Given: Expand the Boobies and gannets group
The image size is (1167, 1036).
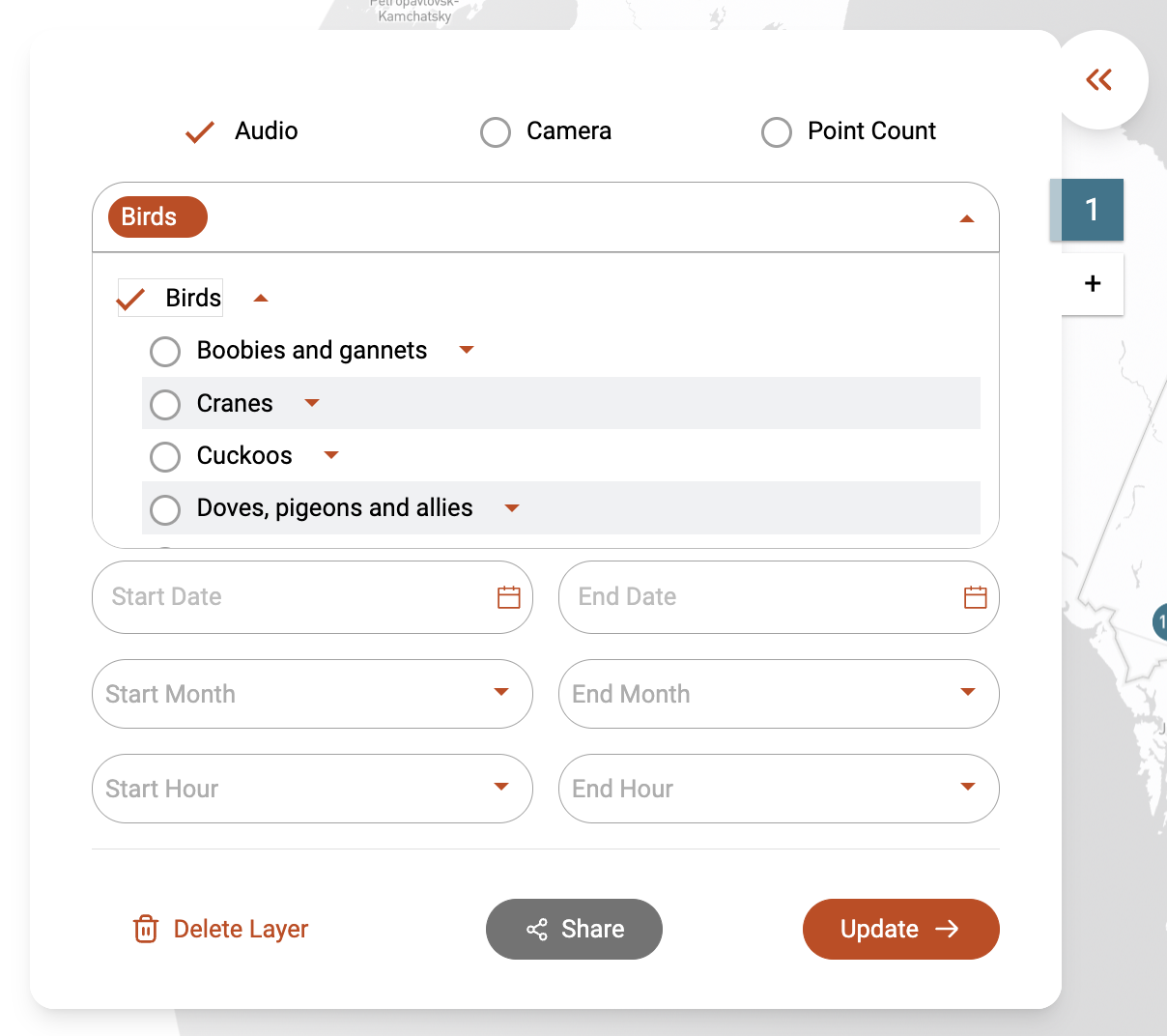Looking at the screenshot, I should [467, 350].
